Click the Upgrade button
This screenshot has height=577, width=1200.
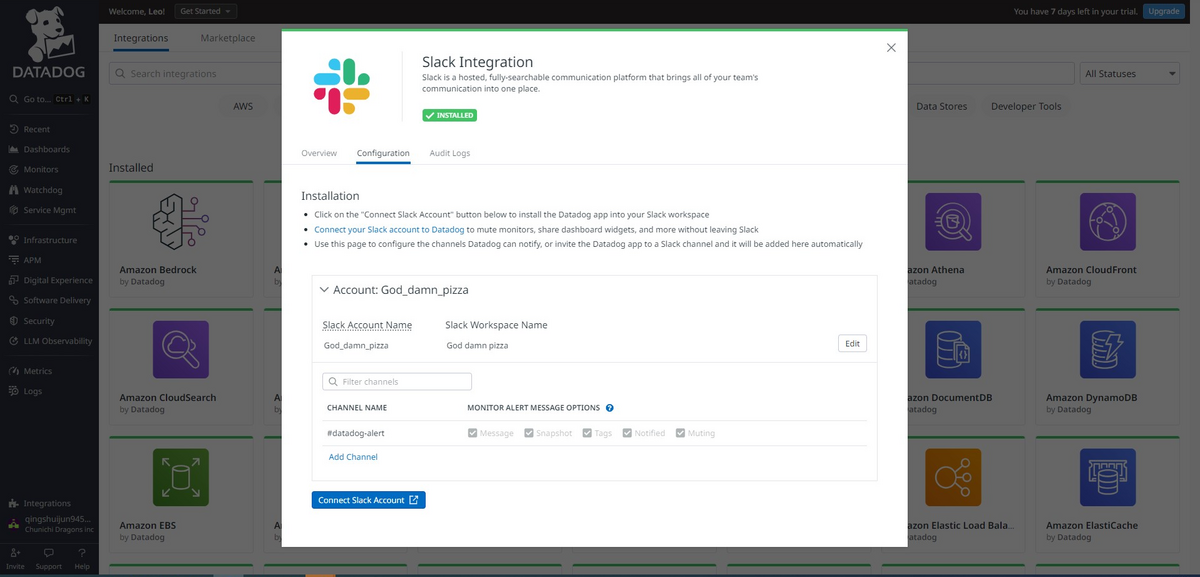pos(1163,11)
